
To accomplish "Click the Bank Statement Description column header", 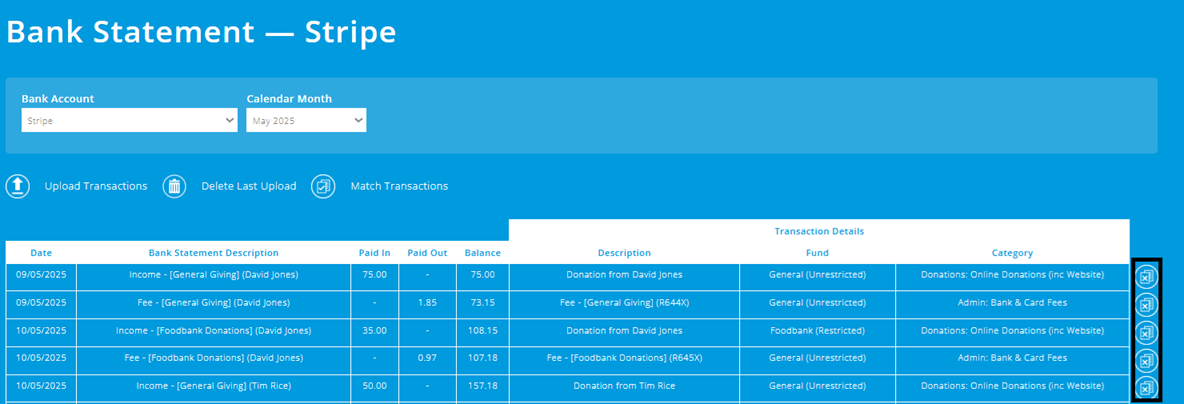I will click(x=214, y=253).
